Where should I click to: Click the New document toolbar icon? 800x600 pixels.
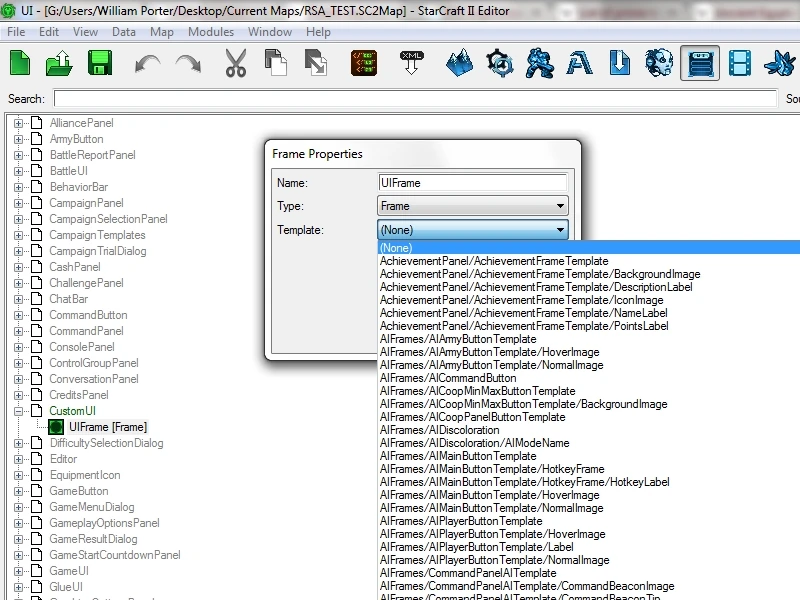click(x=20, y=63)
